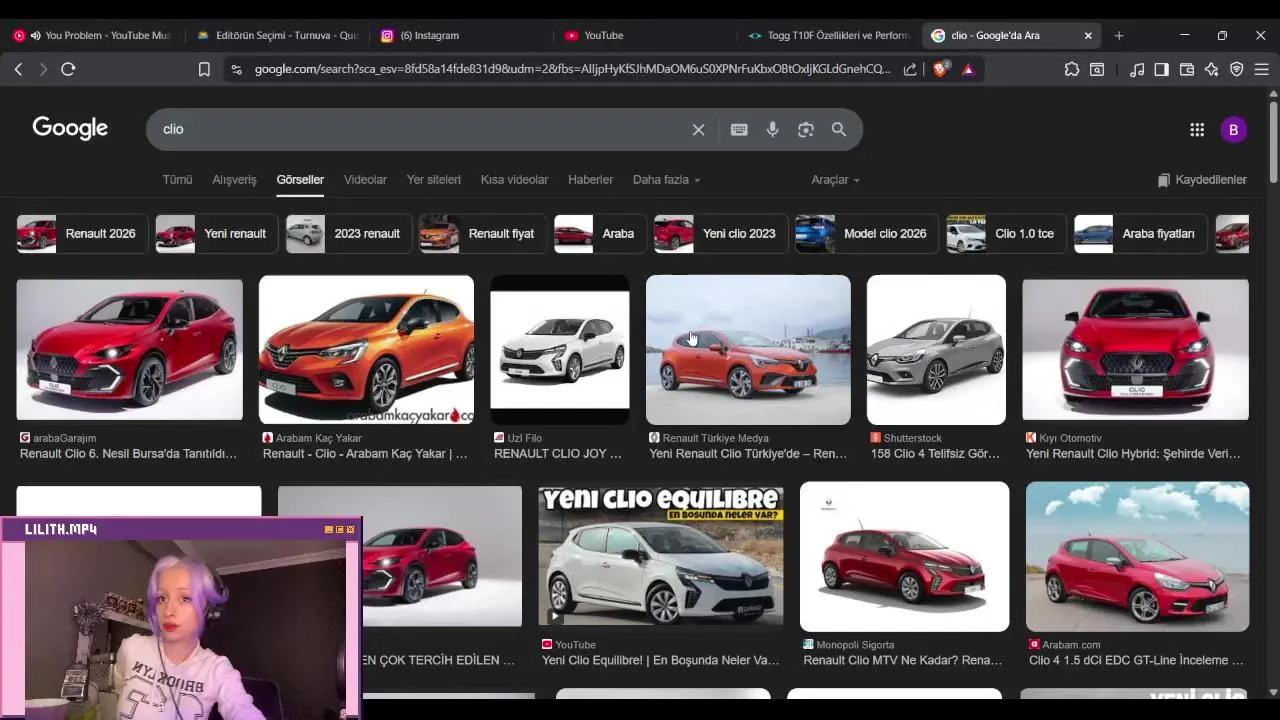Screen dimensions: 1280x720
Task: Click the Araba suggestion chip
Action: 600,234
